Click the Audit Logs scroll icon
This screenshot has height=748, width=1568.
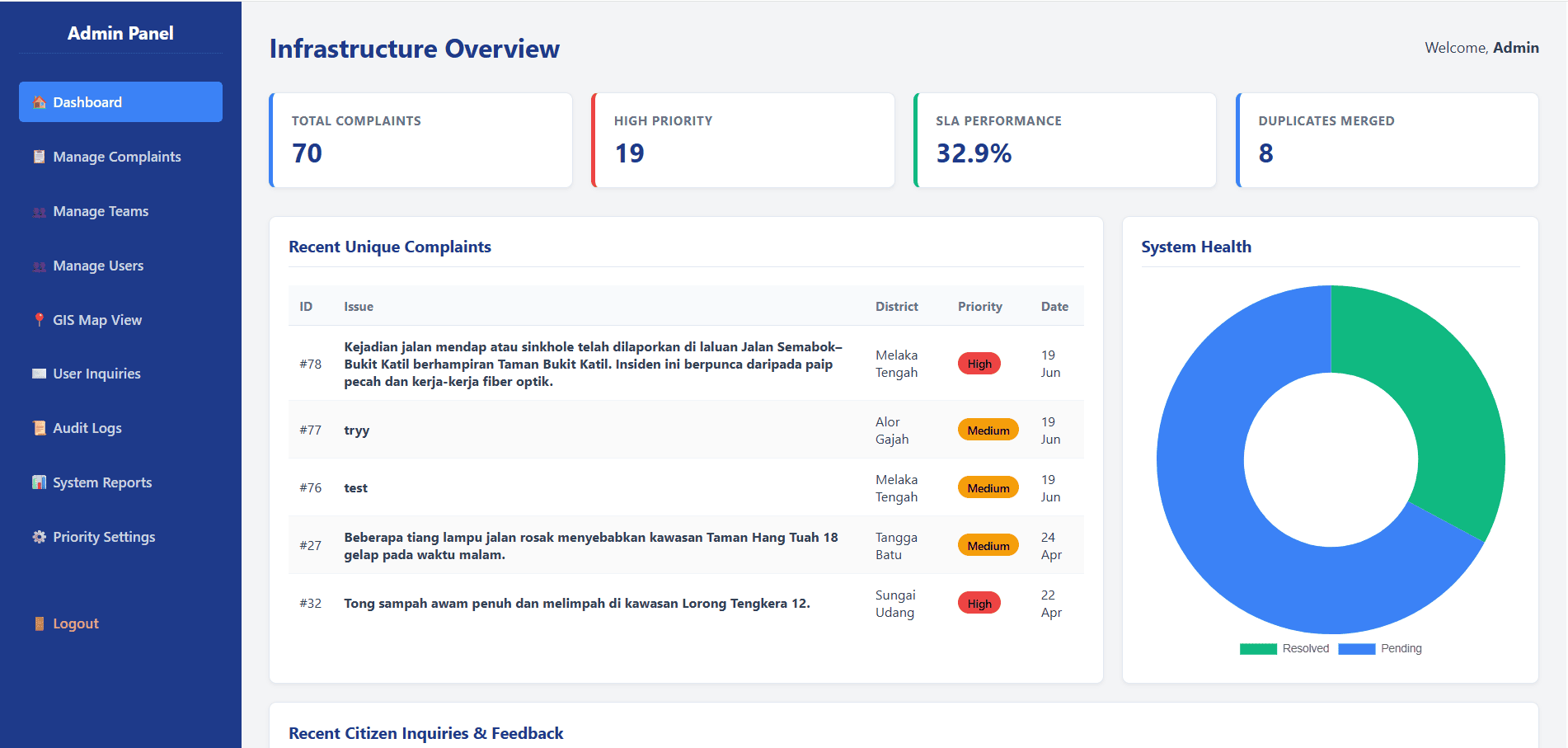point(39,428)
